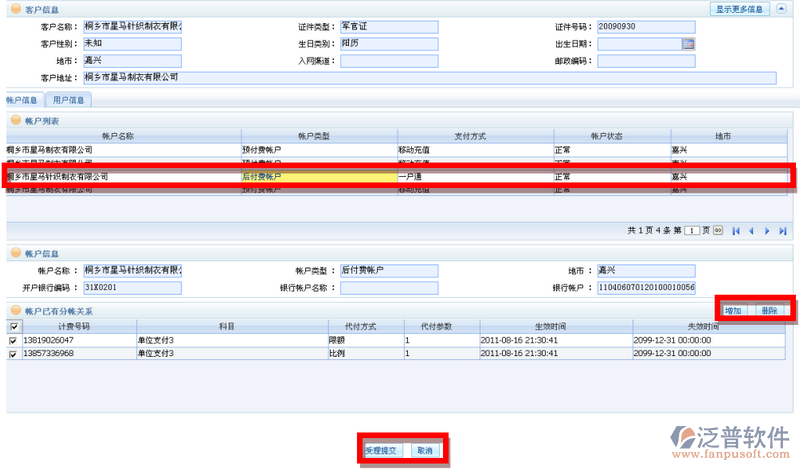Viewport: 800px width, 470px height.
Task: Uncheck the row for 13857336968
Action: pos(13,353)
